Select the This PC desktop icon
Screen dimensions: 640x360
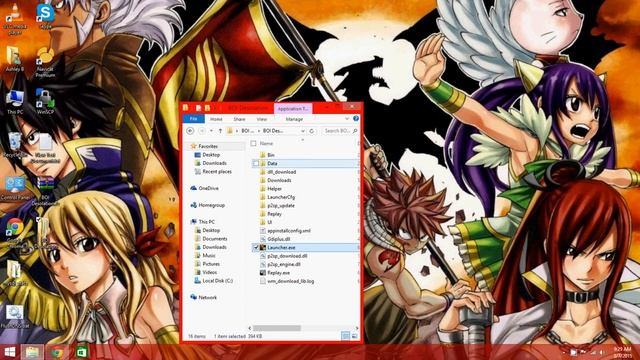click(x=15, y=102)
